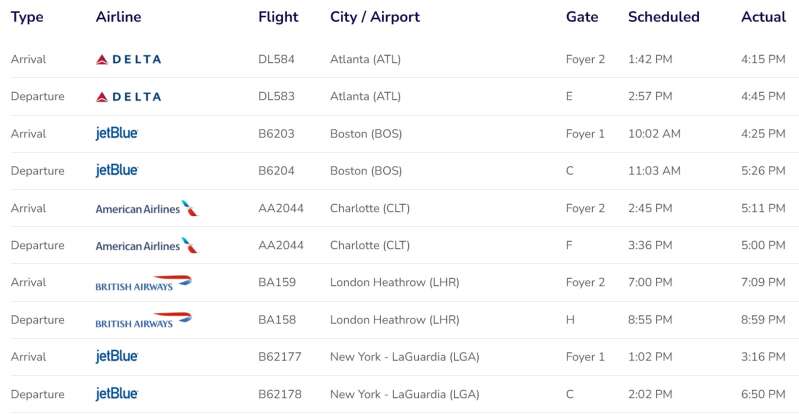Click British Airways logo for flight BA158
This screenshot has height=414, width=799.
click(x=144, y=320)
